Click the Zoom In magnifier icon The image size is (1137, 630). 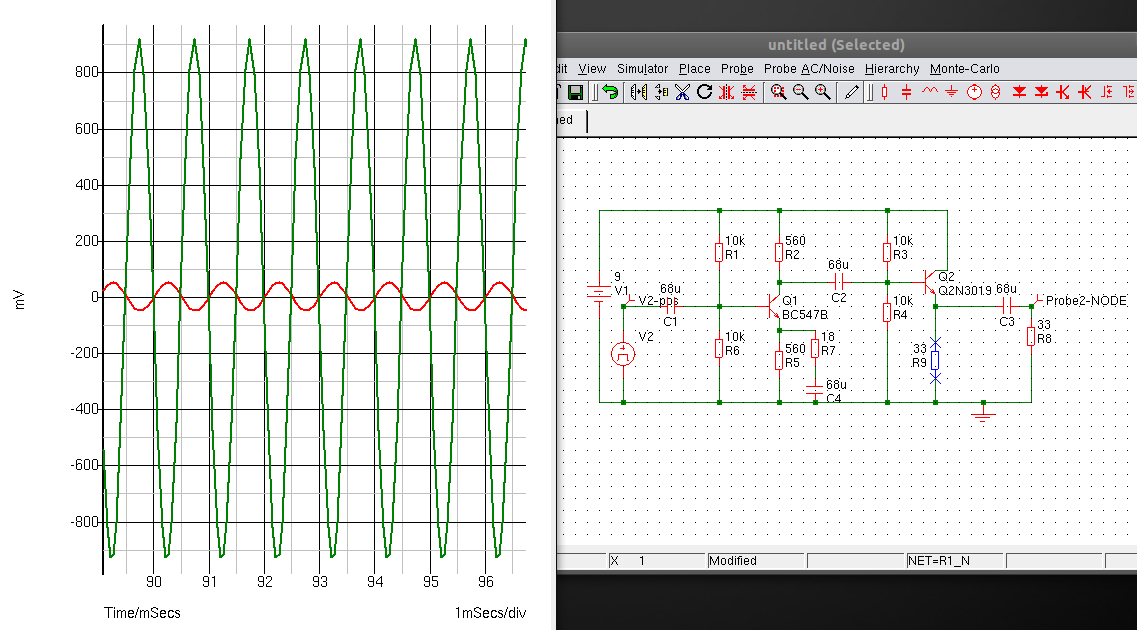[822, 92]
